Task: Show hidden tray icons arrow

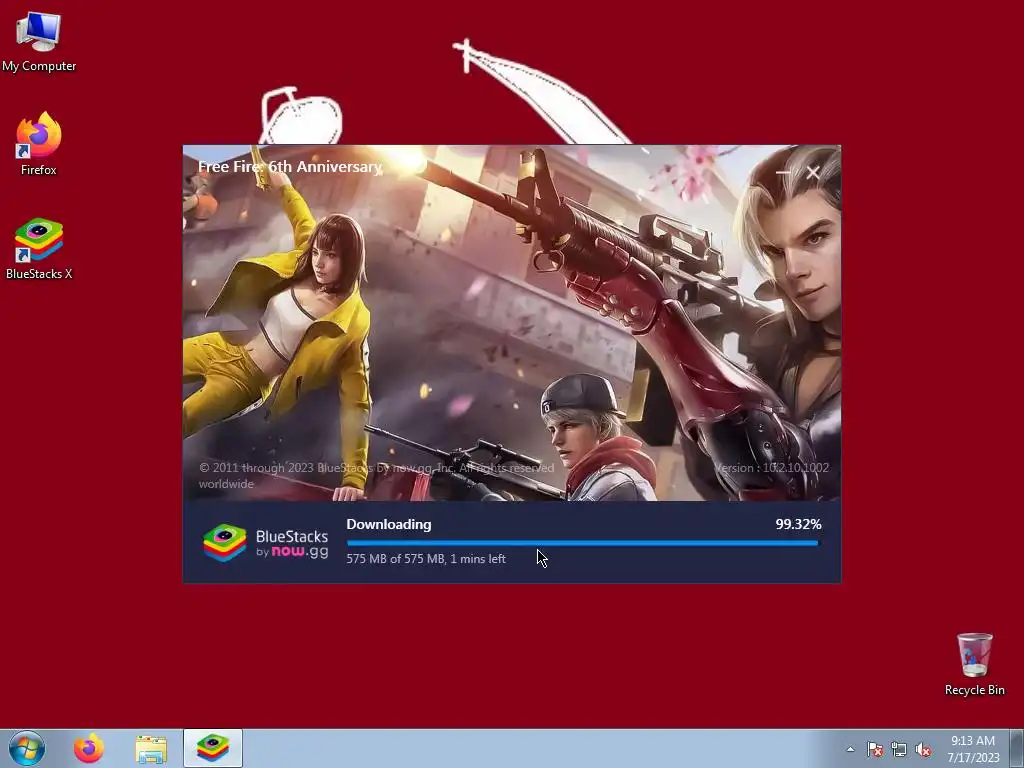Action: (x=850, y=749)
